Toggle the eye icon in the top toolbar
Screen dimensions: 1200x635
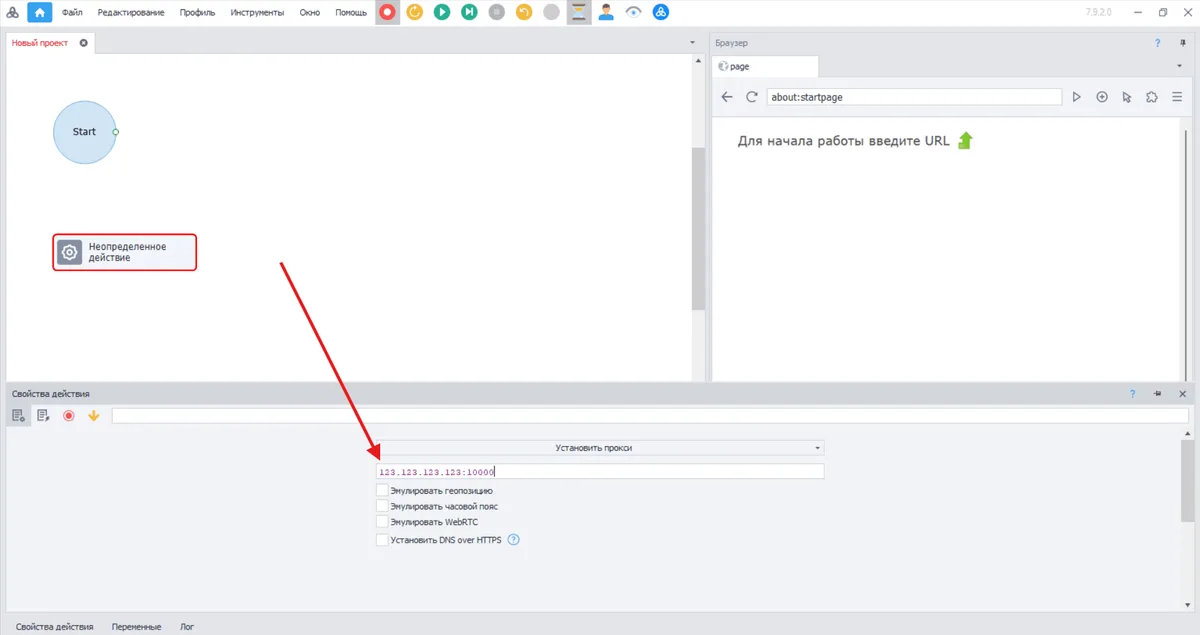click(x=634, y=13)
